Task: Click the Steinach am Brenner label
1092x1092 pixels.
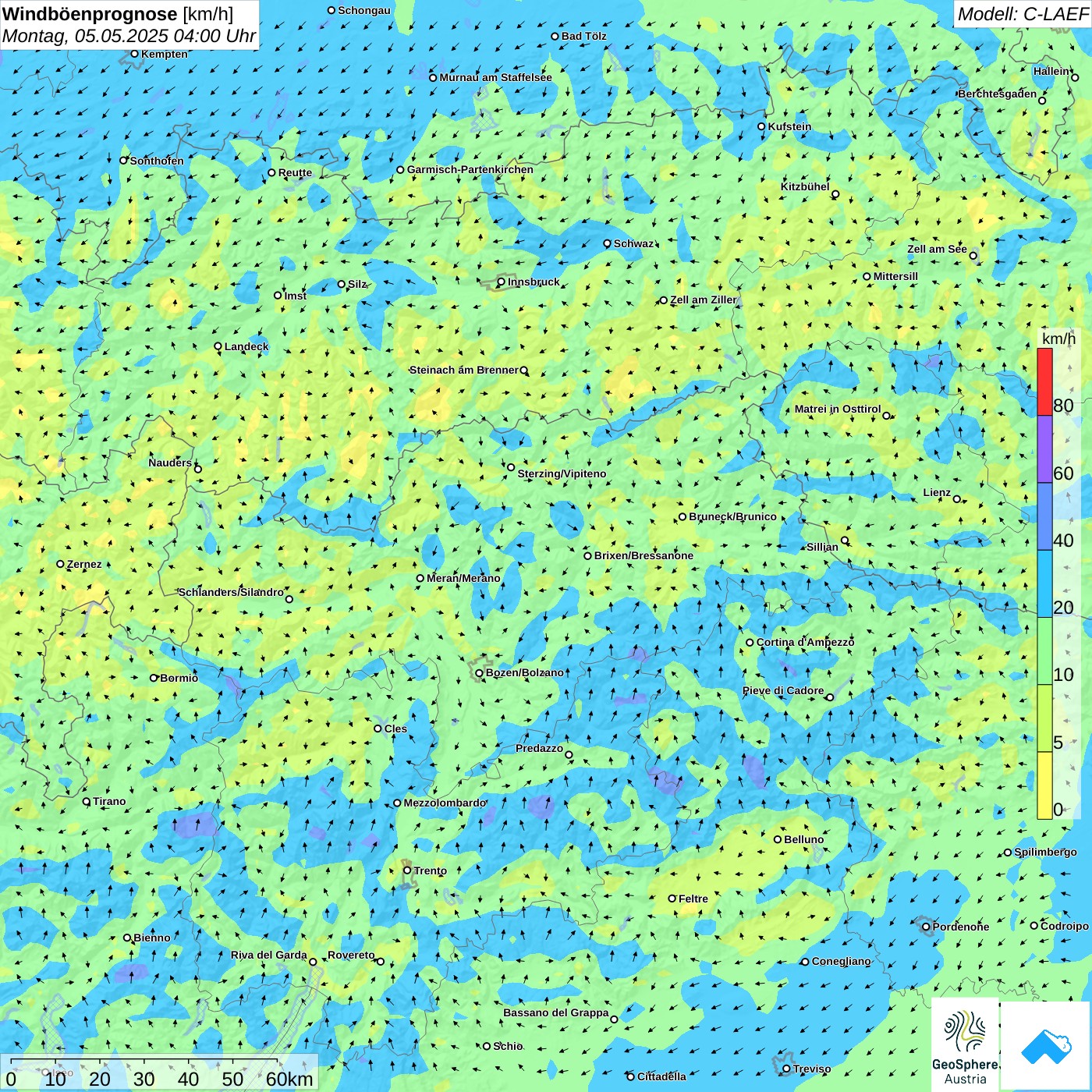Action: [x=463, y=370]
